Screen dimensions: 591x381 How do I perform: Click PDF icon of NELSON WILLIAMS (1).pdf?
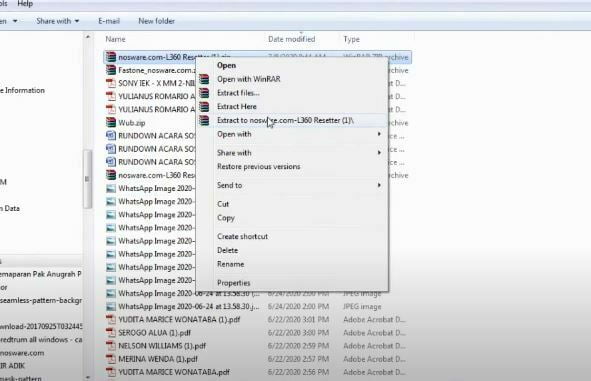pos(111,346)
